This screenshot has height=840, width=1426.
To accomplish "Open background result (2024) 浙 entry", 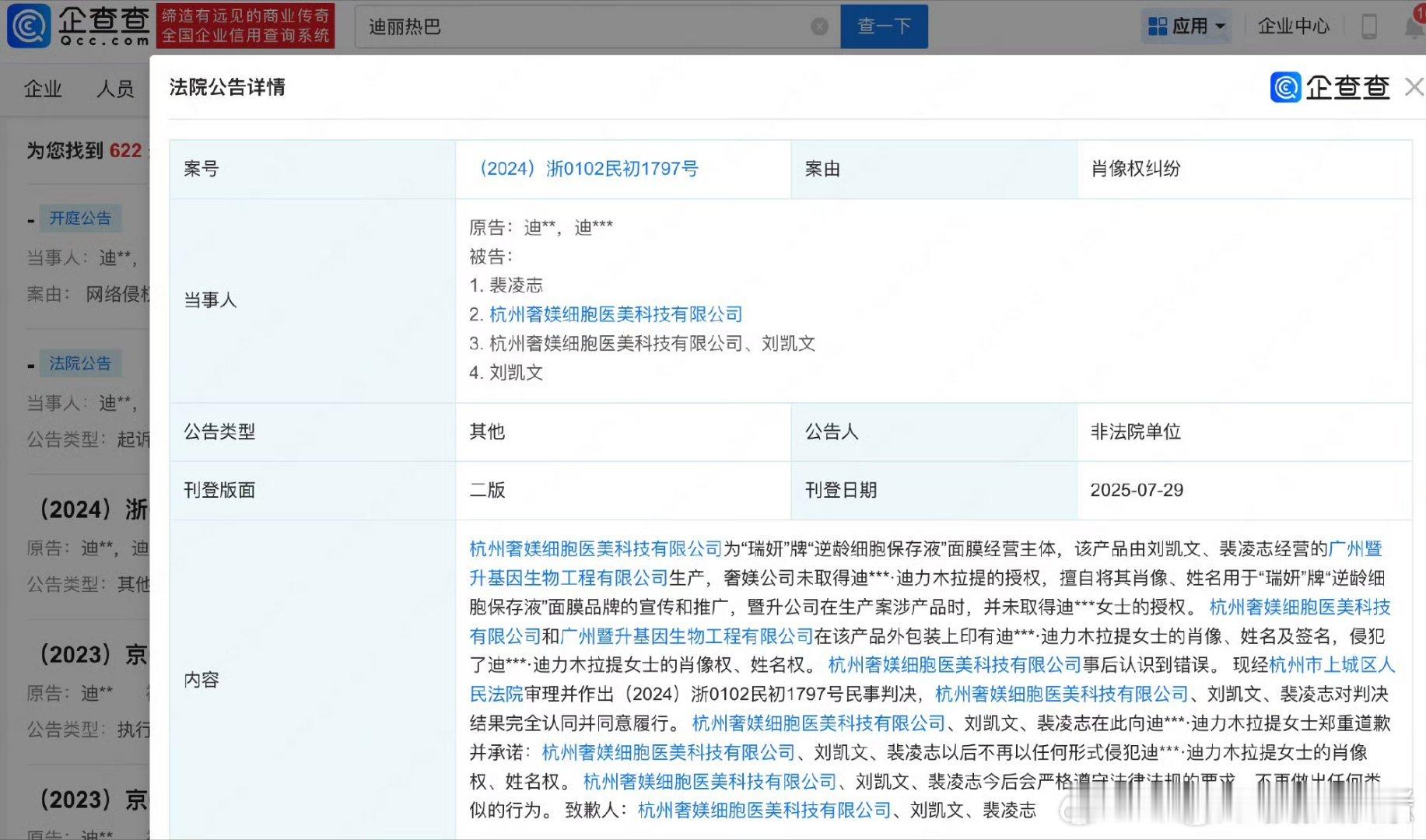I will 93,509.
